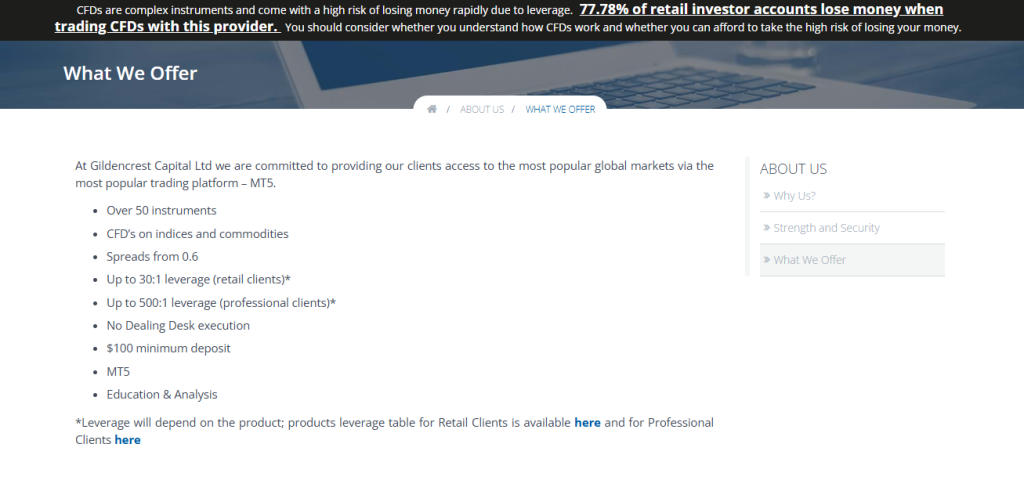Select What We Offer in the sidebar menu
This screenshot has height=480, width=1024.
pyautogui.click(x=809, y=260)
